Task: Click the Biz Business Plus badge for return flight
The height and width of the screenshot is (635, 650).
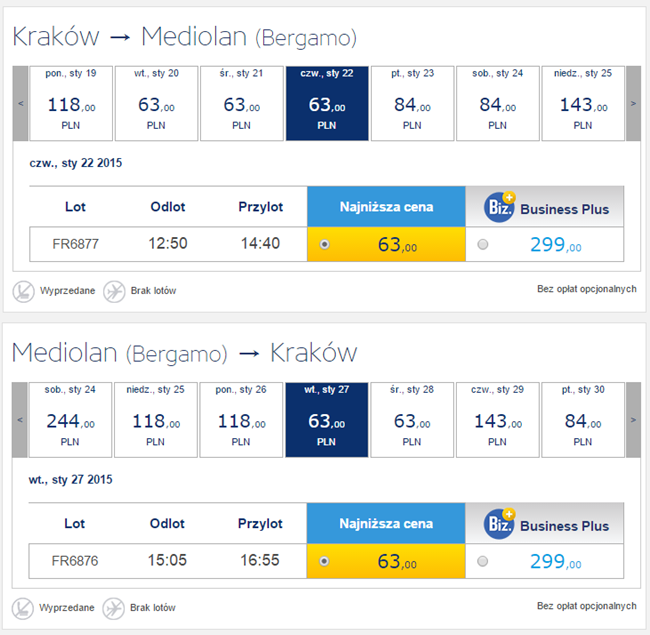Action: coord(499,524)
